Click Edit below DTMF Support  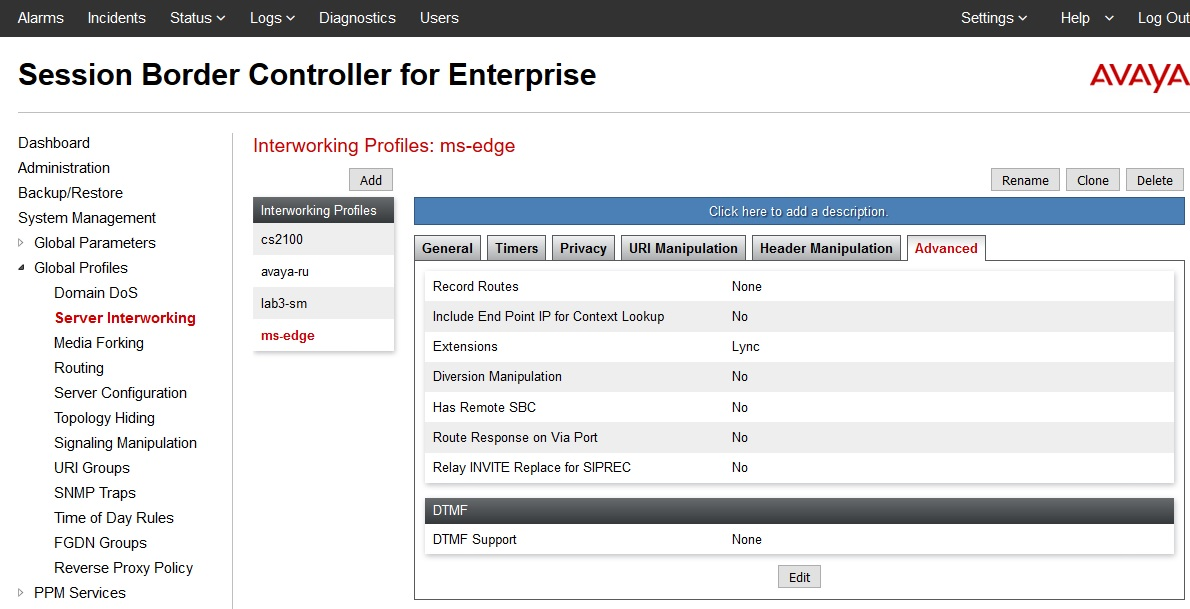(799, 577)
